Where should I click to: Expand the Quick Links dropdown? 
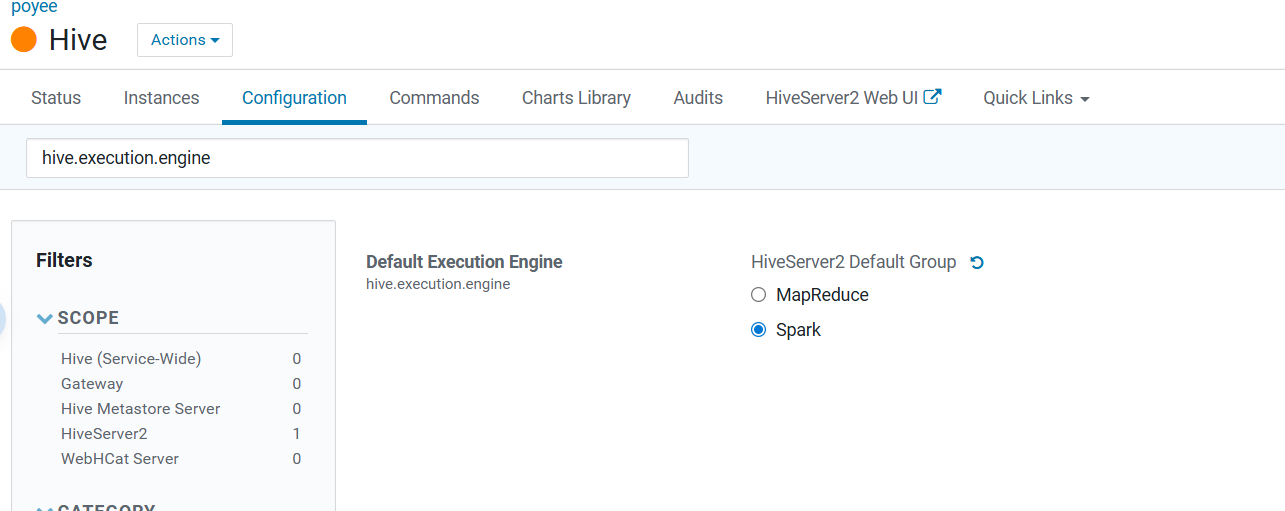[1036, 98]
